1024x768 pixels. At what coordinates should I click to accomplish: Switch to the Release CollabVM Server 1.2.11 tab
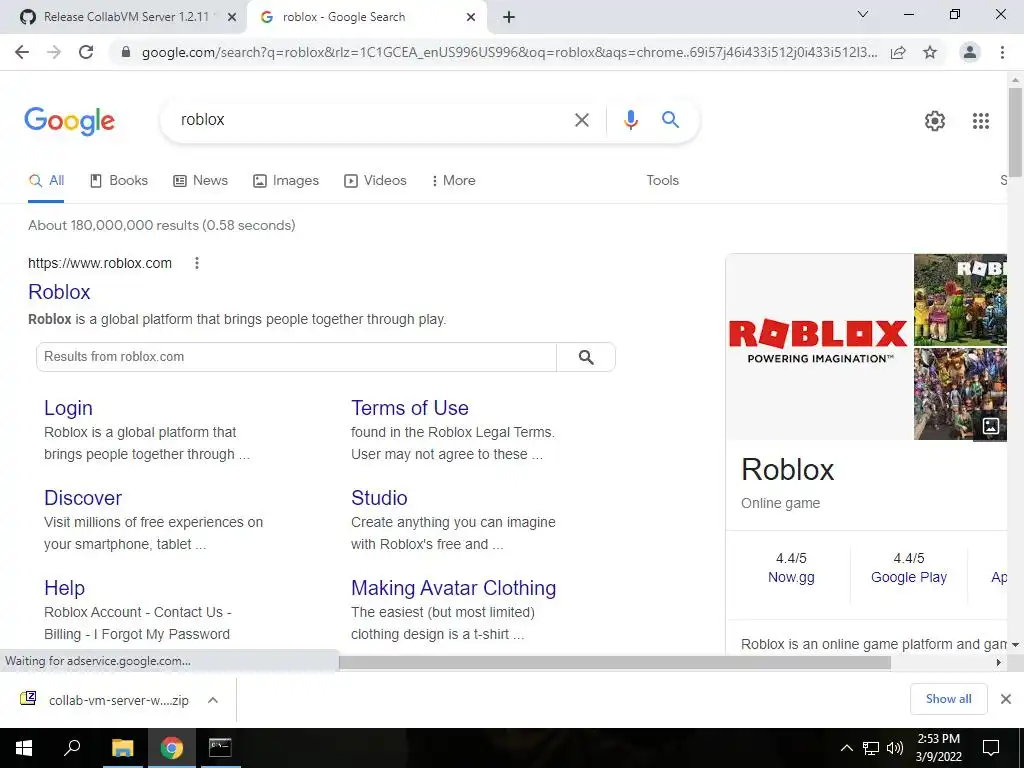[x=123, y=17]
